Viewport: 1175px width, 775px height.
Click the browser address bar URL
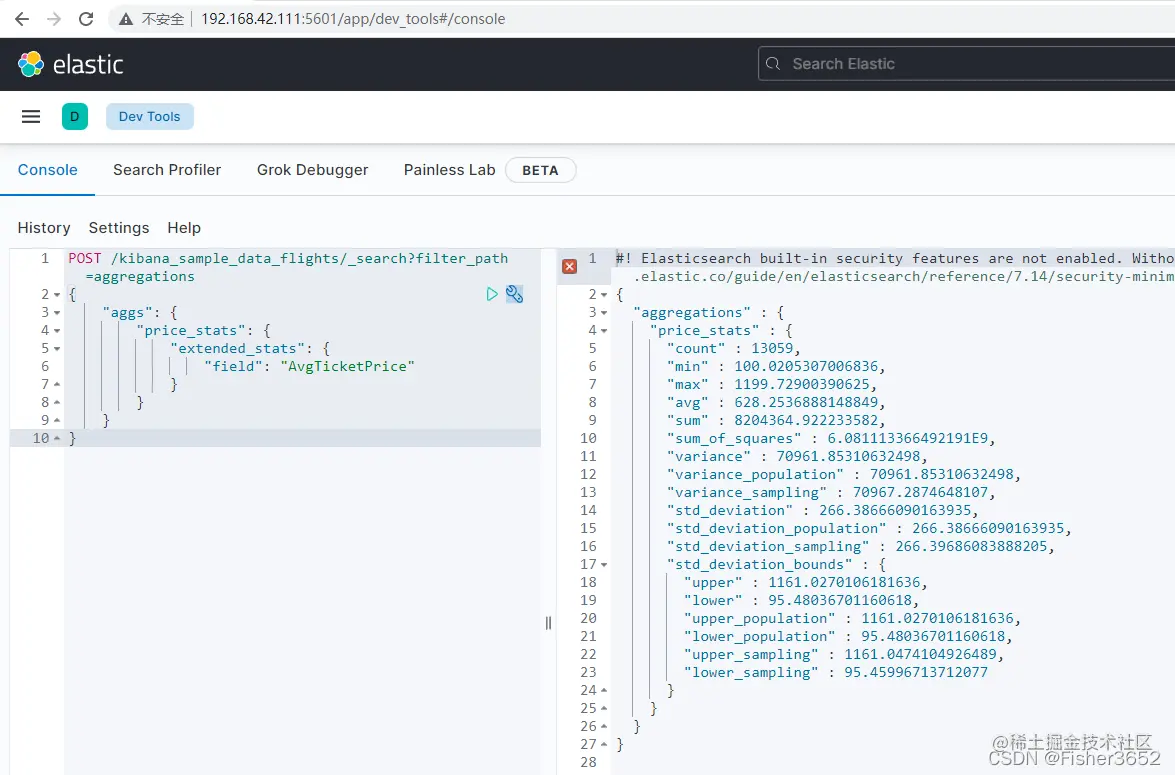353,19
